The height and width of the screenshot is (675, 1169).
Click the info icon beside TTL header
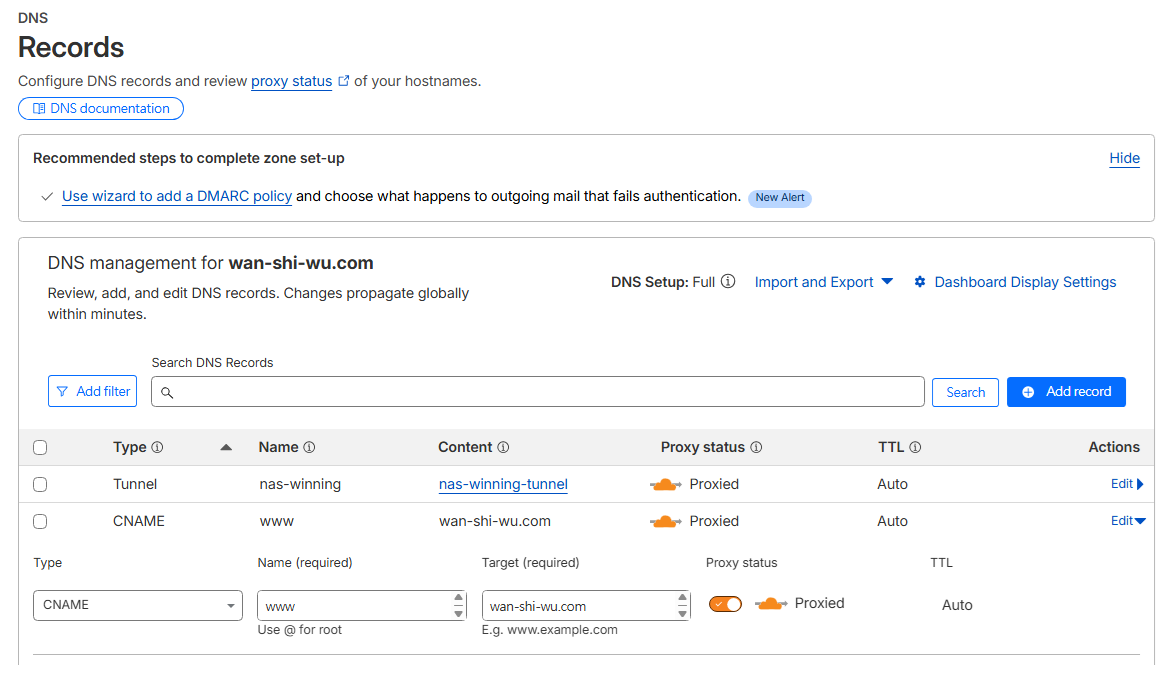(915, 448)
